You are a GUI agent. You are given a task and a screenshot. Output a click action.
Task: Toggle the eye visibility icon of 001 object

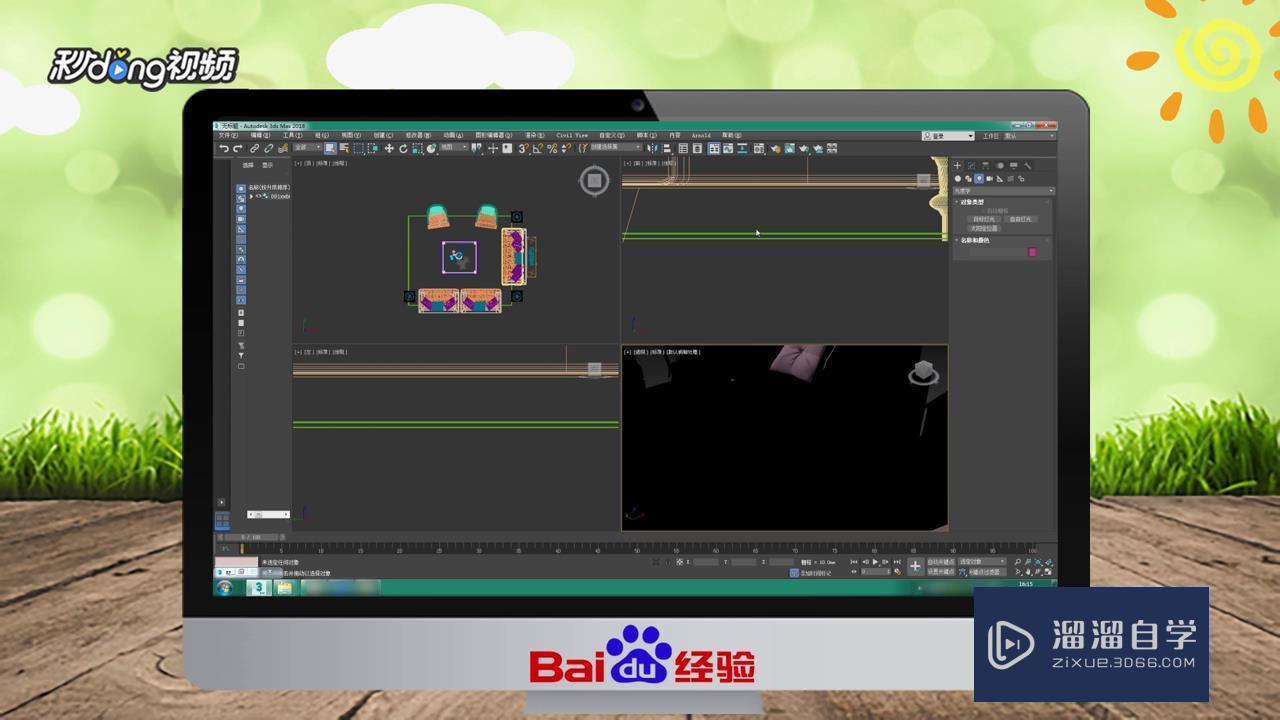259,196
